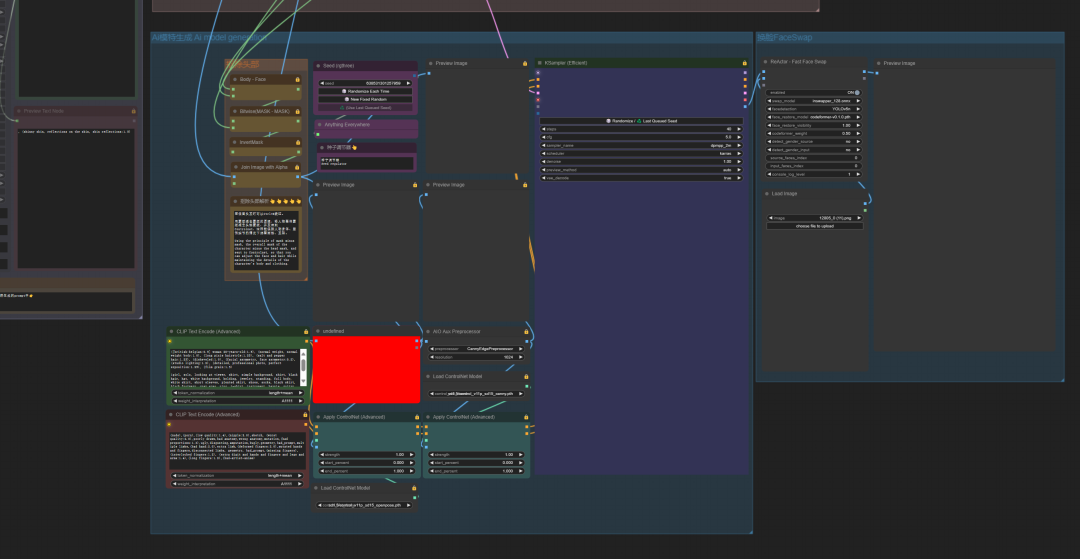The image size is (1080, 559).
Task: Click lock icon on the canny Load ControlNet Model node
Action: 525,377
